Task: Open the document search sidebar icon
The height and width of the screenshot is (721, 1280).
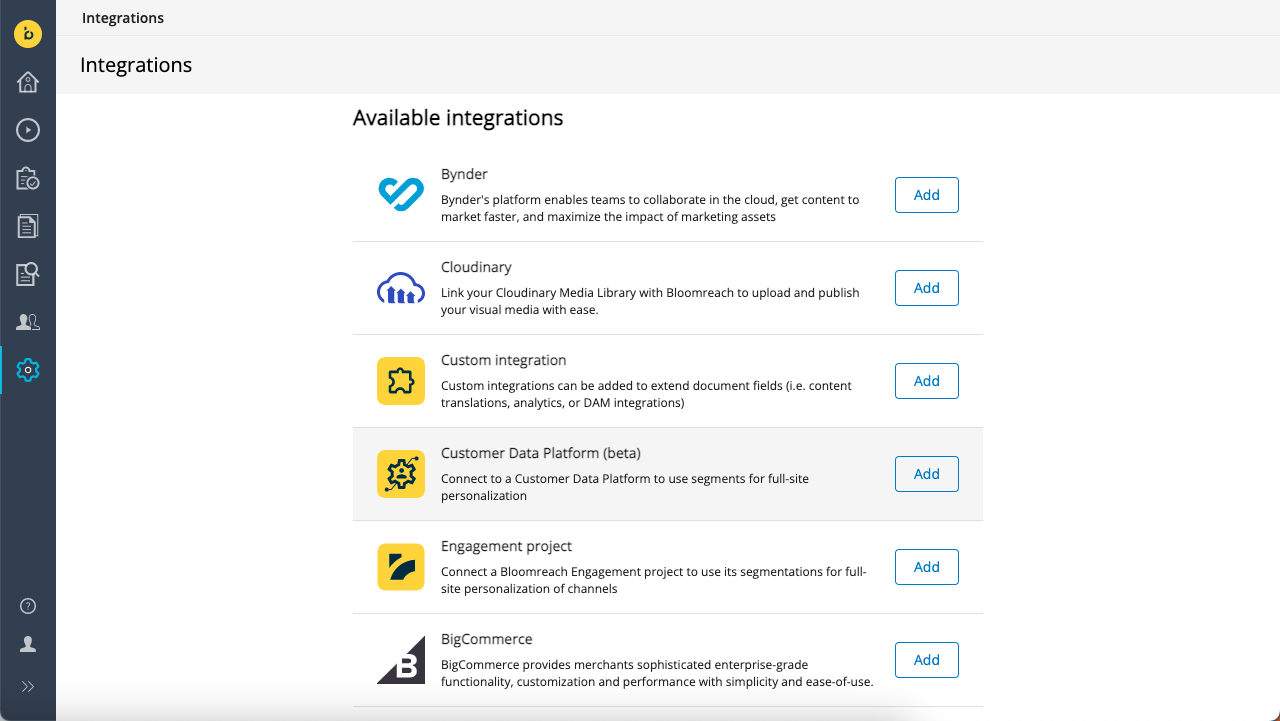Action: click(x=28, y=274)
